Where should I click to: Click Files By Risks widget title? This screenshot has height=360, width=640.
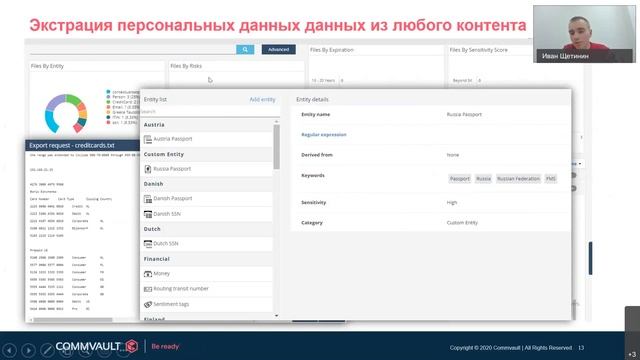point(186,66)
